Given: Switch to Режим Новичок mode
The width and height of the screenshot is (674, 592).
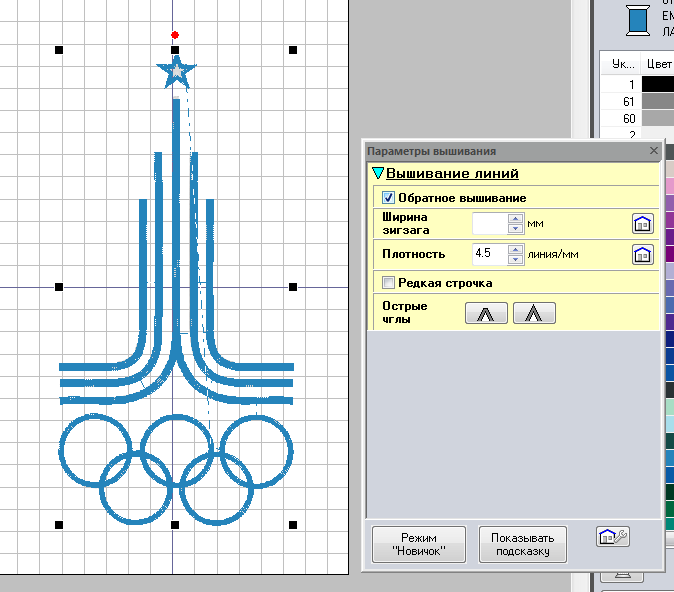Looking at the screenshot, I should (419, 544).
